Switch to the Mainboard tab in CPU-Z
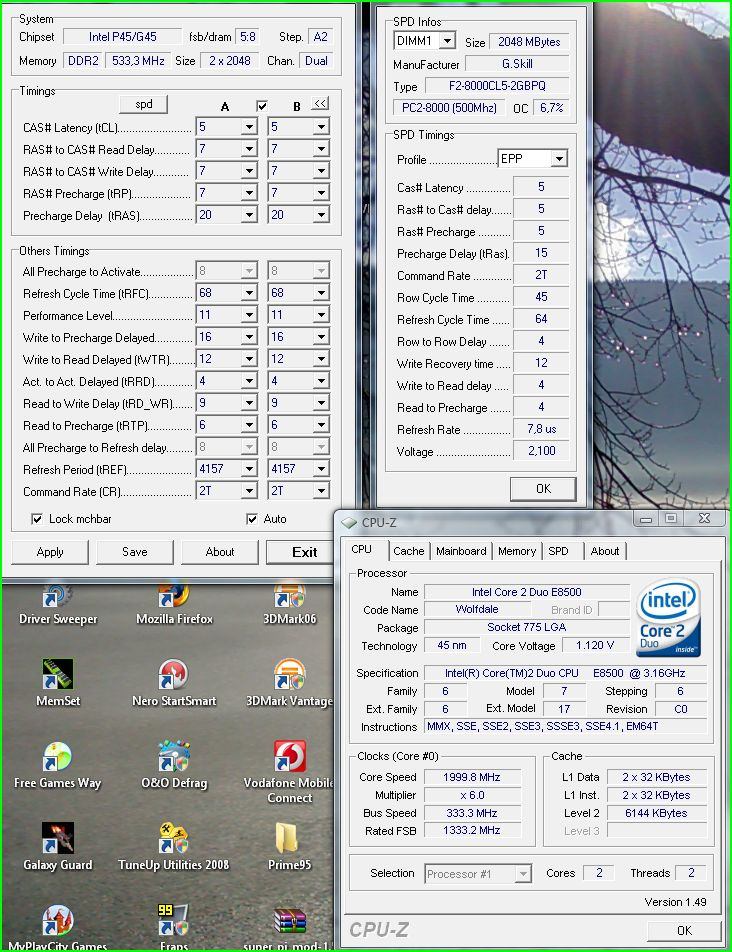732x952 pixels. 461,551
